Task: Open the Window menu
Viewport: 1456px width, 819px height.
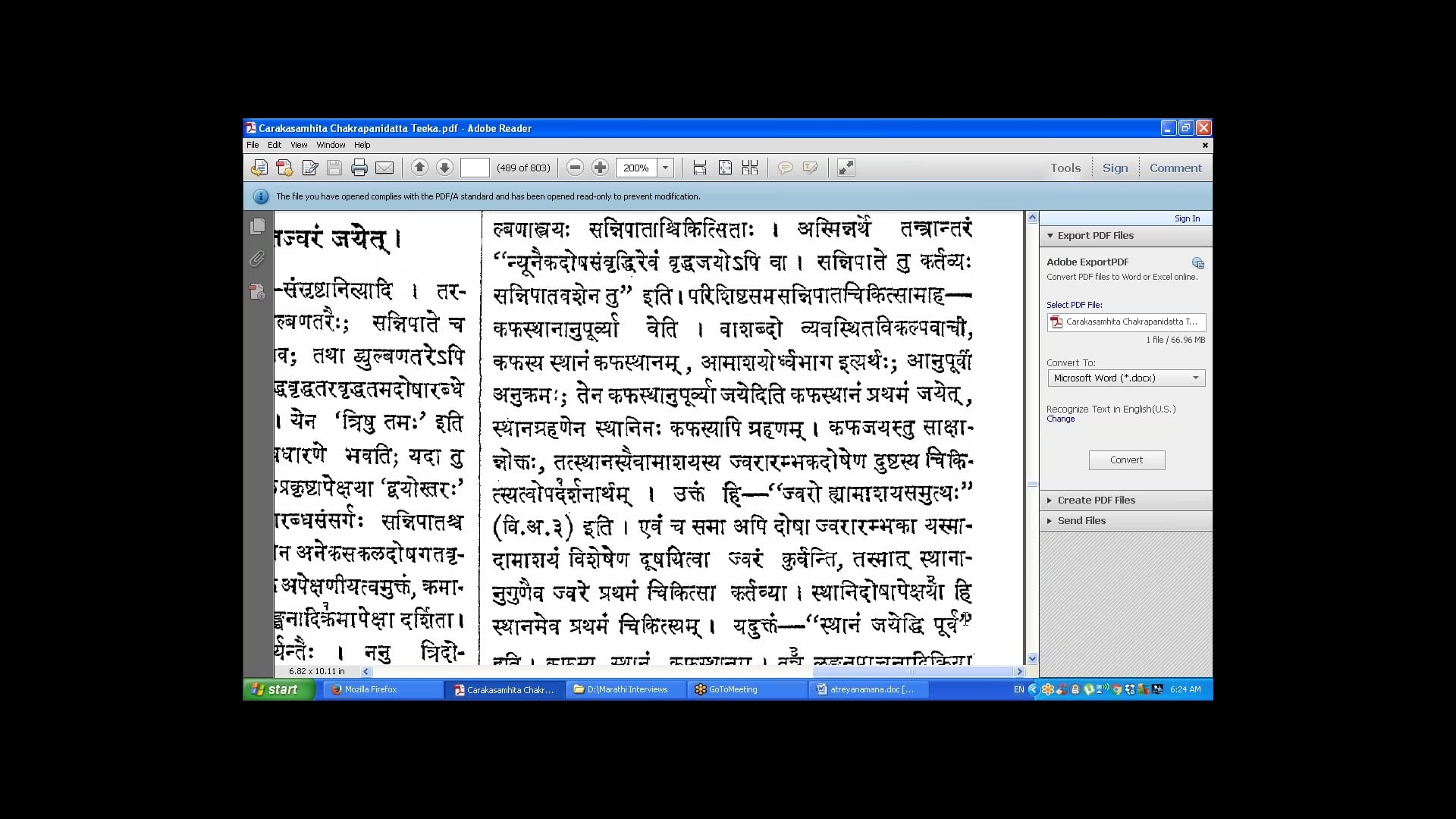Action: pos(331,145)
